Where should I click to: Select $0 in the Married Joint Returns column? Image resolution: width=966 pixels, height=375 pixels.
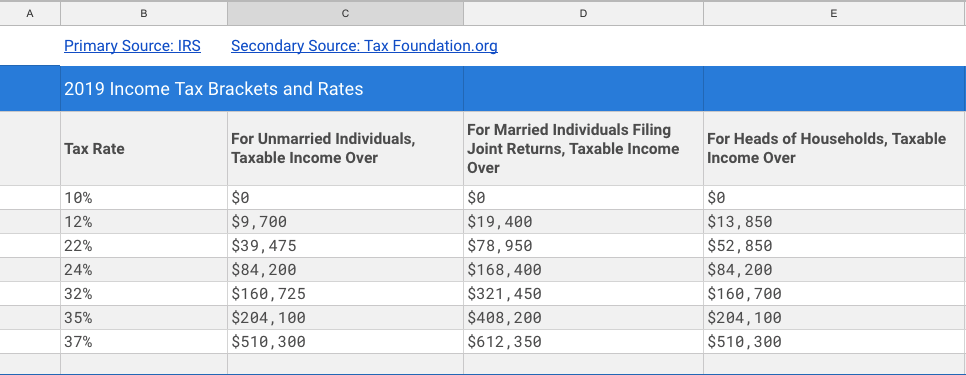tap(583, 198)
